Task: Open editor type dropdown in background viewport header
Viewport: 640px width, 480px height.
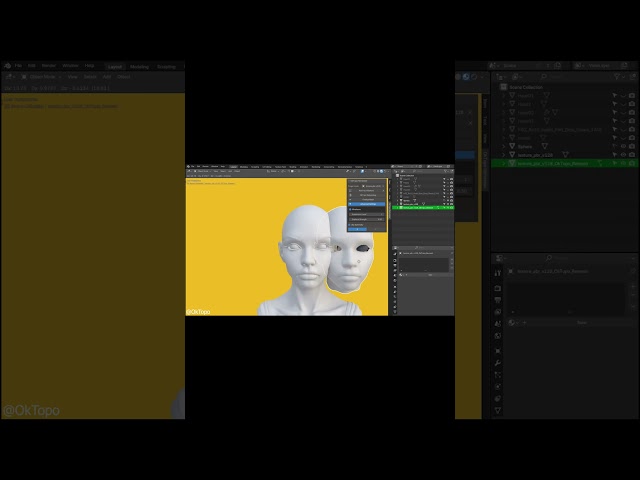Action: point(9,77)
